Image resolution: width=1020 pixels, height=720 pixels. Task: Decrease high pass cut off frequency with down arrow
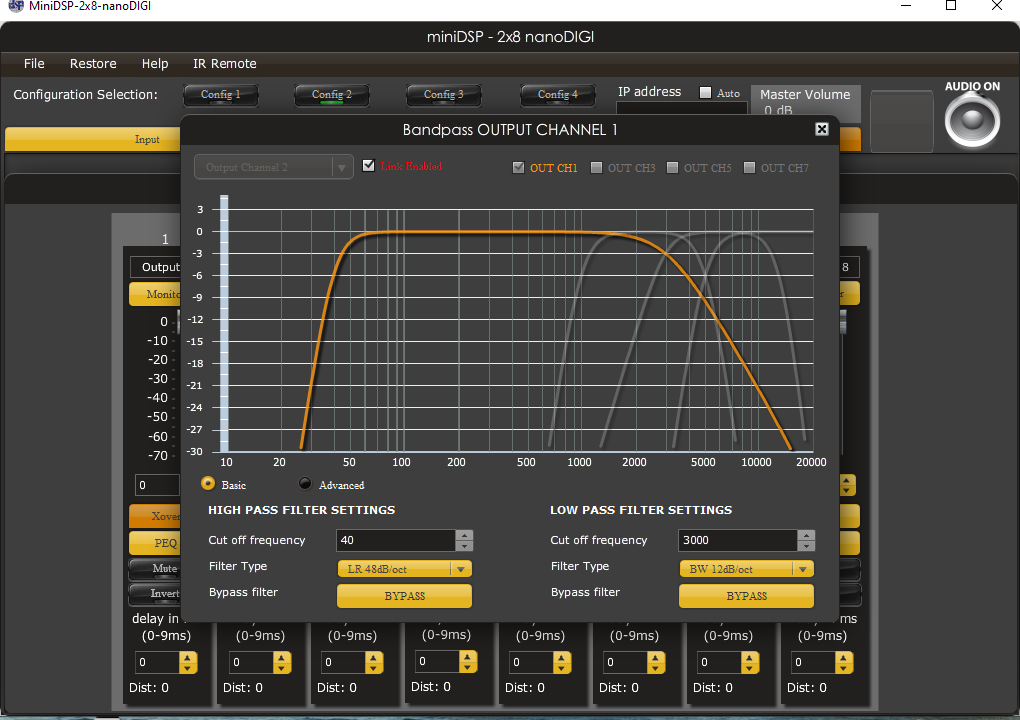pos(464,546)
